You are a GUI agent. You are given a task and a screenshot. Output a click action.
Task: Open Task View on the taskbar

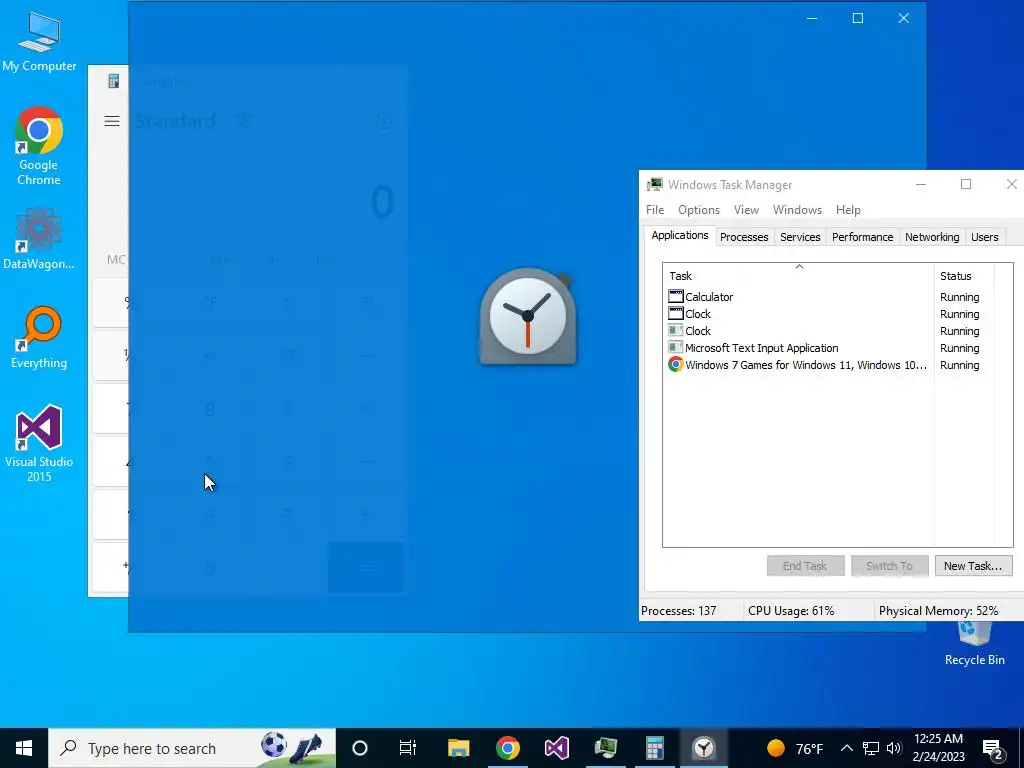pyautogui.click(x=408, y=748)
